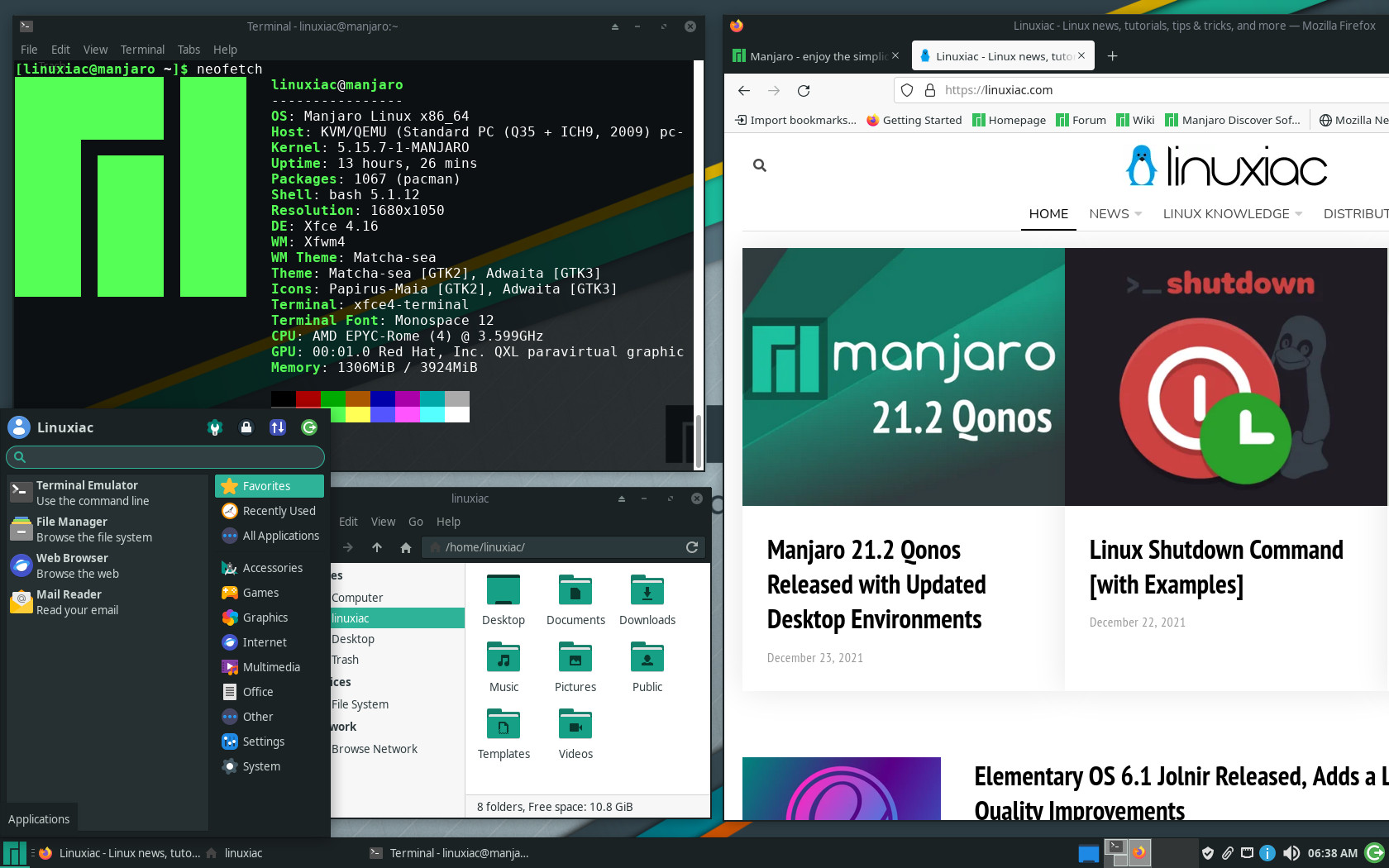Click green logout icon at panel right end
The height and width of the screenshot is (868, 1389).
tap(1375, 853)
